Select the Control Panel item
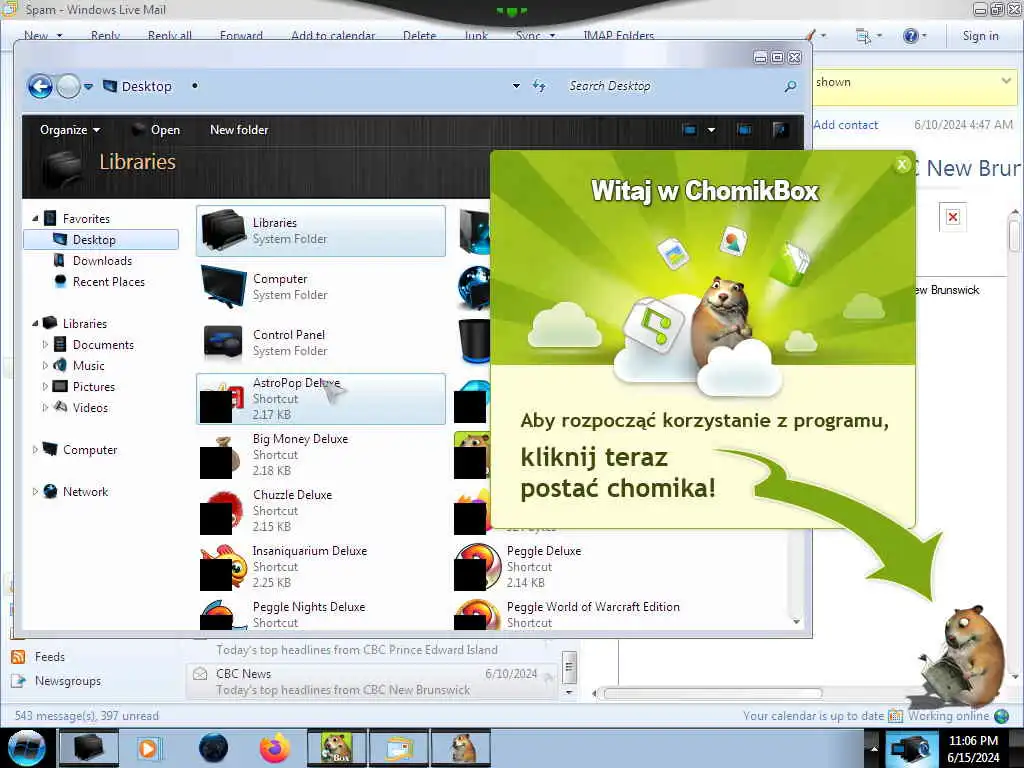Image resolution: width=1024 pixels, height=768 pixels. [x=321, y=342]
